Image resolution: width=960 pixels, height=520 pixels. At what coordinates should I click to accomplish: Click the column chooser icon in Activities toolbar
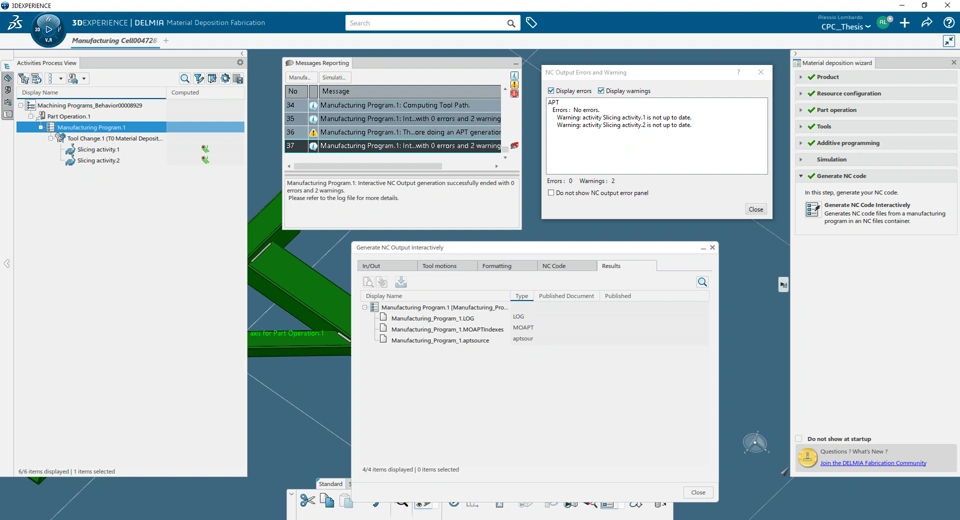click(x=212, y=78)
